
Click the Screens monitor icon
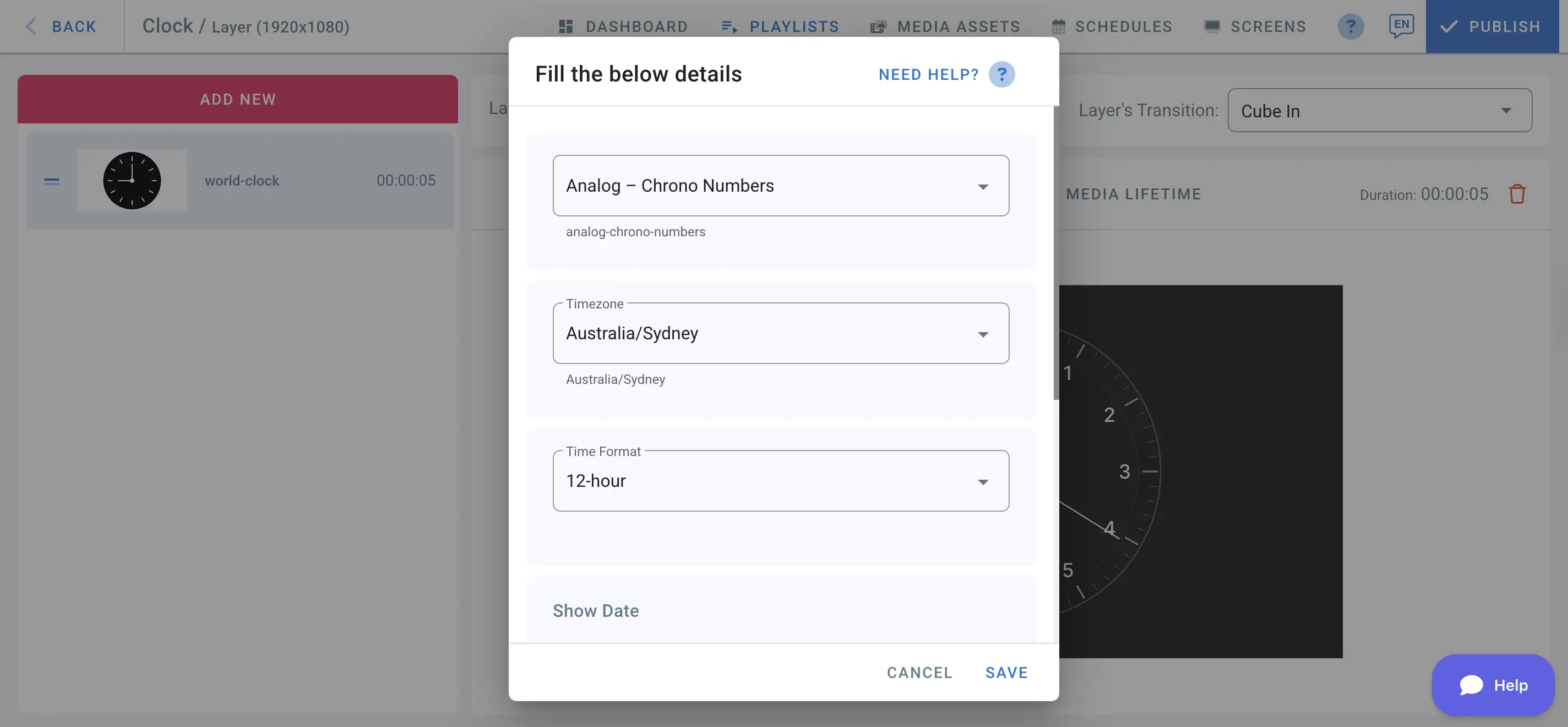coord(1212,26)
